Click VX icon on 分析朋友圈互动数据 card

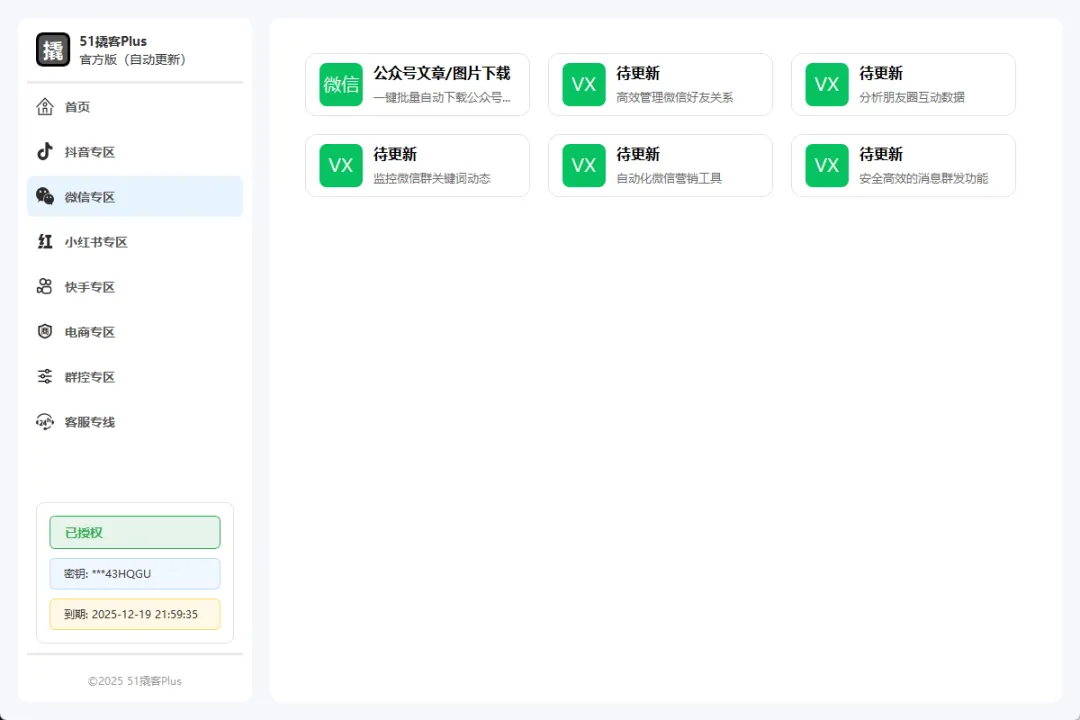(827, 85)
